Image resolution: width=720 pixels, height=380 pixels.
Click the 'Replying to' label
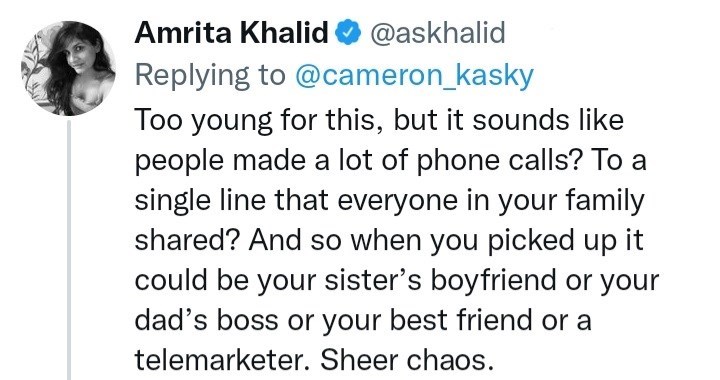(209, 76)
